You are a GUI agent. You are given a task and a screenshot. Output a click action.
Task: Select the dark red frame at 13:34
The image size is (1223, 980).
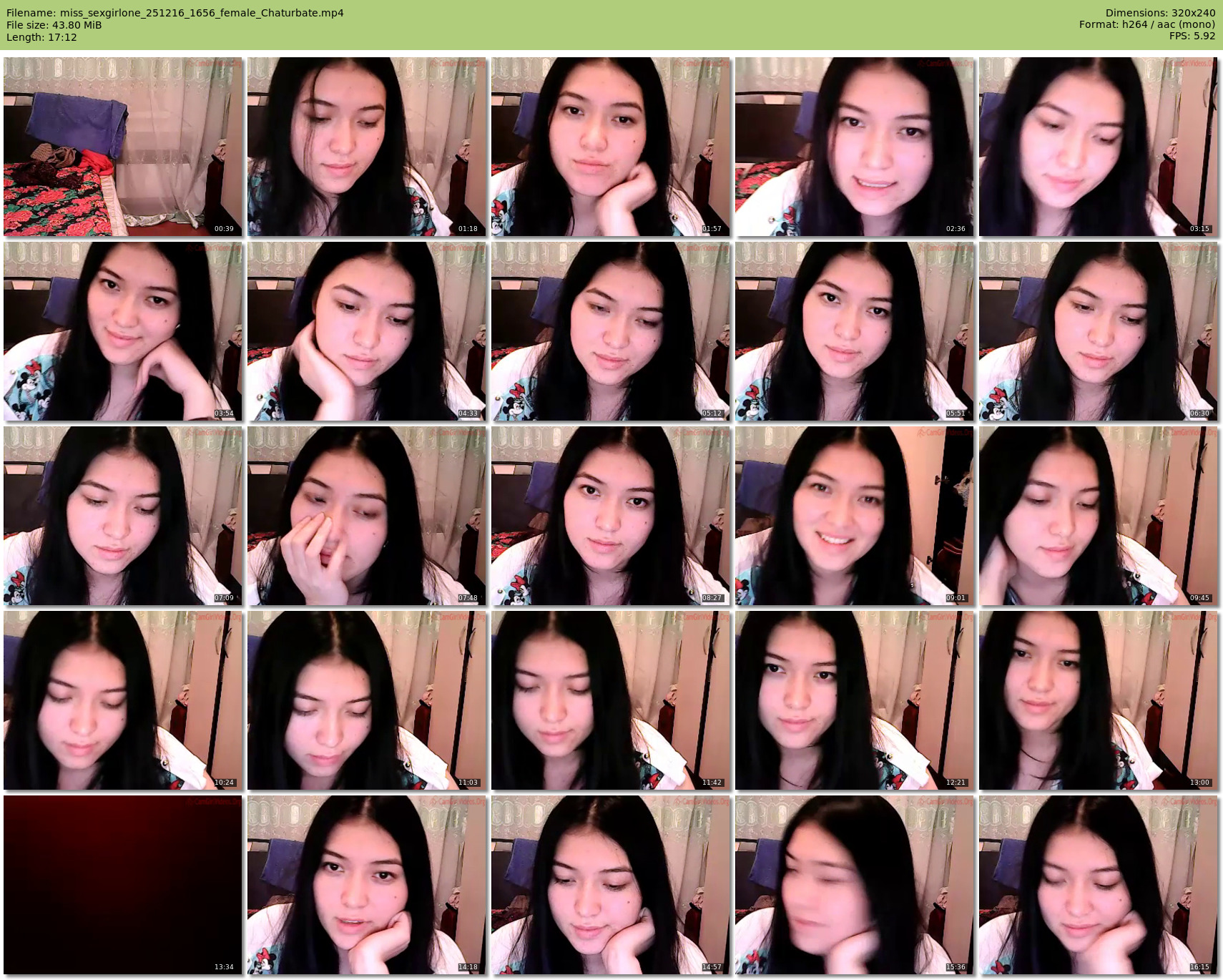(122, 885)
